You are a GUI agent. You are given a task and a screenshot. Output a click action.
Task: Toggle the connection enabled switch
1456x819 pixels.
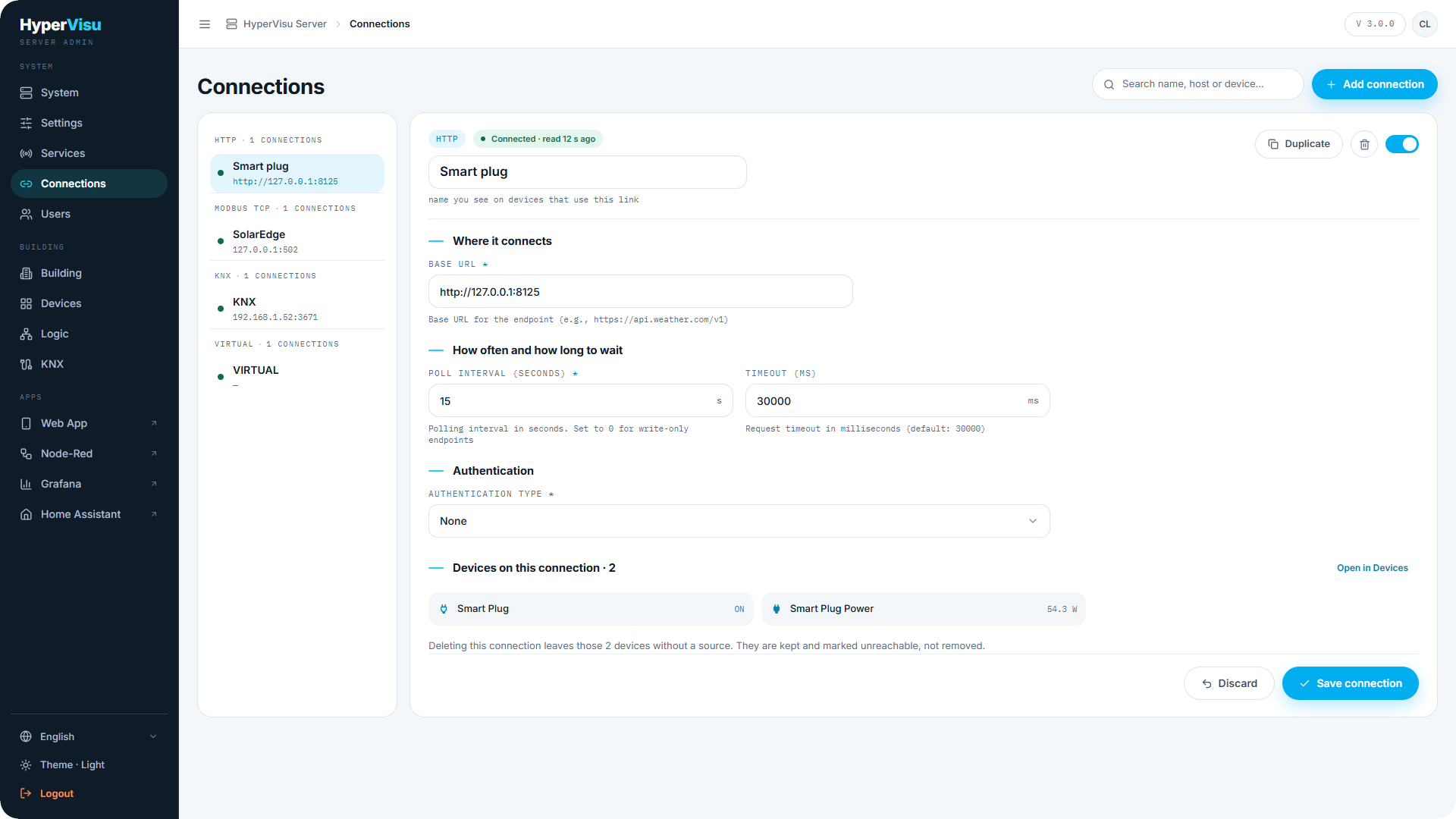click(x=1402, y=144)
